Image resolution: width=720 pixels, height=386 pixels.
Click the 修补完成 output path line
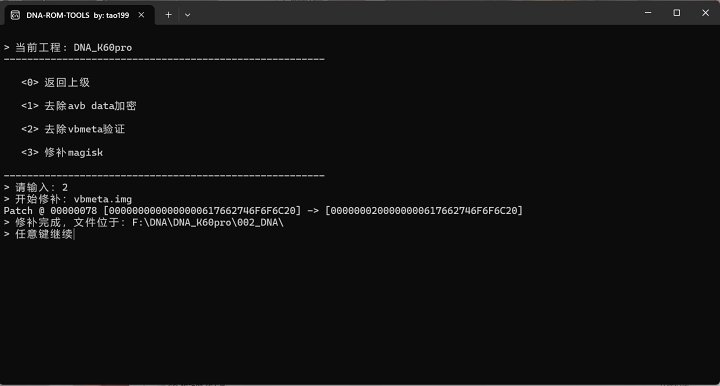(144, 223)
